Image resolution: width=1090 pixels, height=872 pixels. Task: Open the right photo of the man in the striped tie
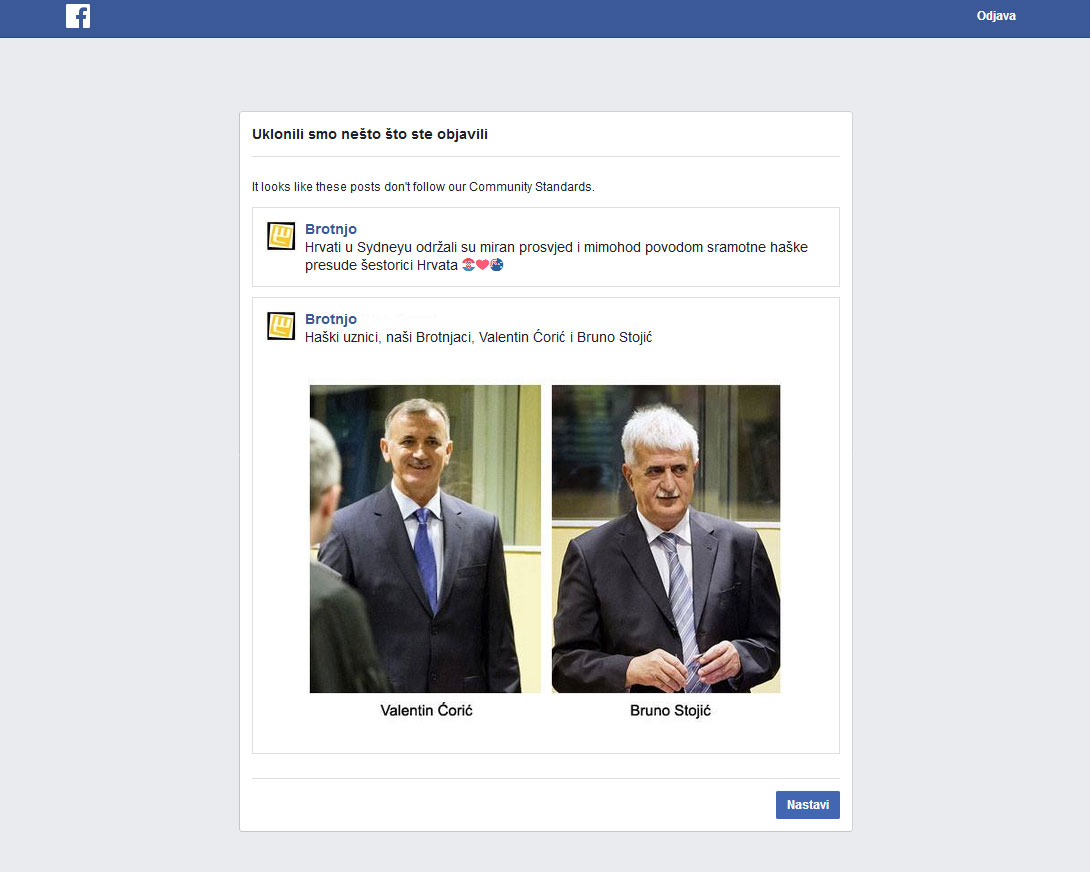[666, 540]
